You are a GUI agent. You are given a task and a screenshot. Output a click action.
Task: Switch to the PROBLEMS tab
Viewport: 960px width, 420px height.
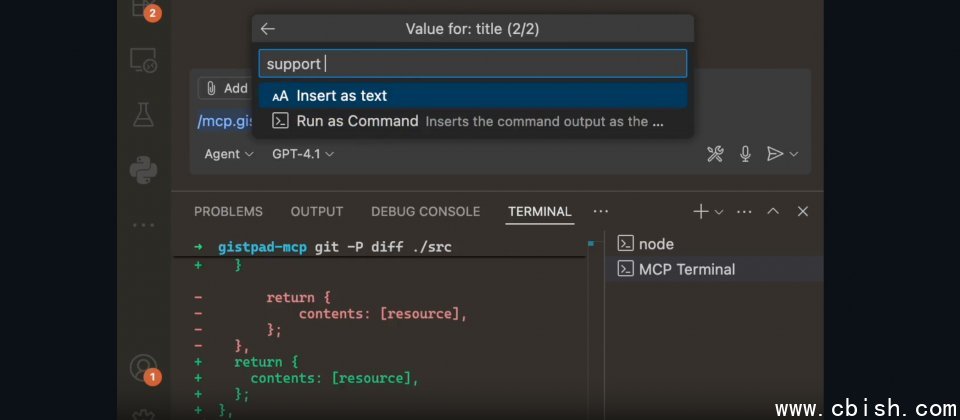228,212
